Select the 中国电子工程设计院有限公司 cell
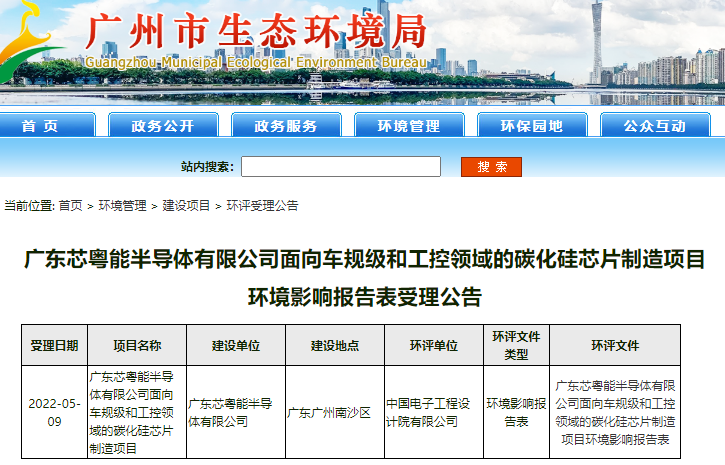This screenshot has width=725, height=465. point(434,412)
